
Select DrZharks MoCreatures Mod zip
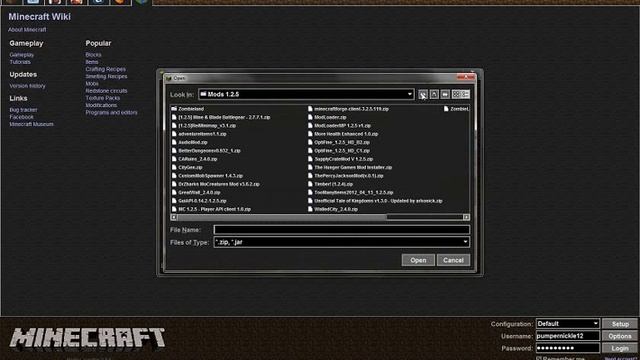[x=215, y=184]
